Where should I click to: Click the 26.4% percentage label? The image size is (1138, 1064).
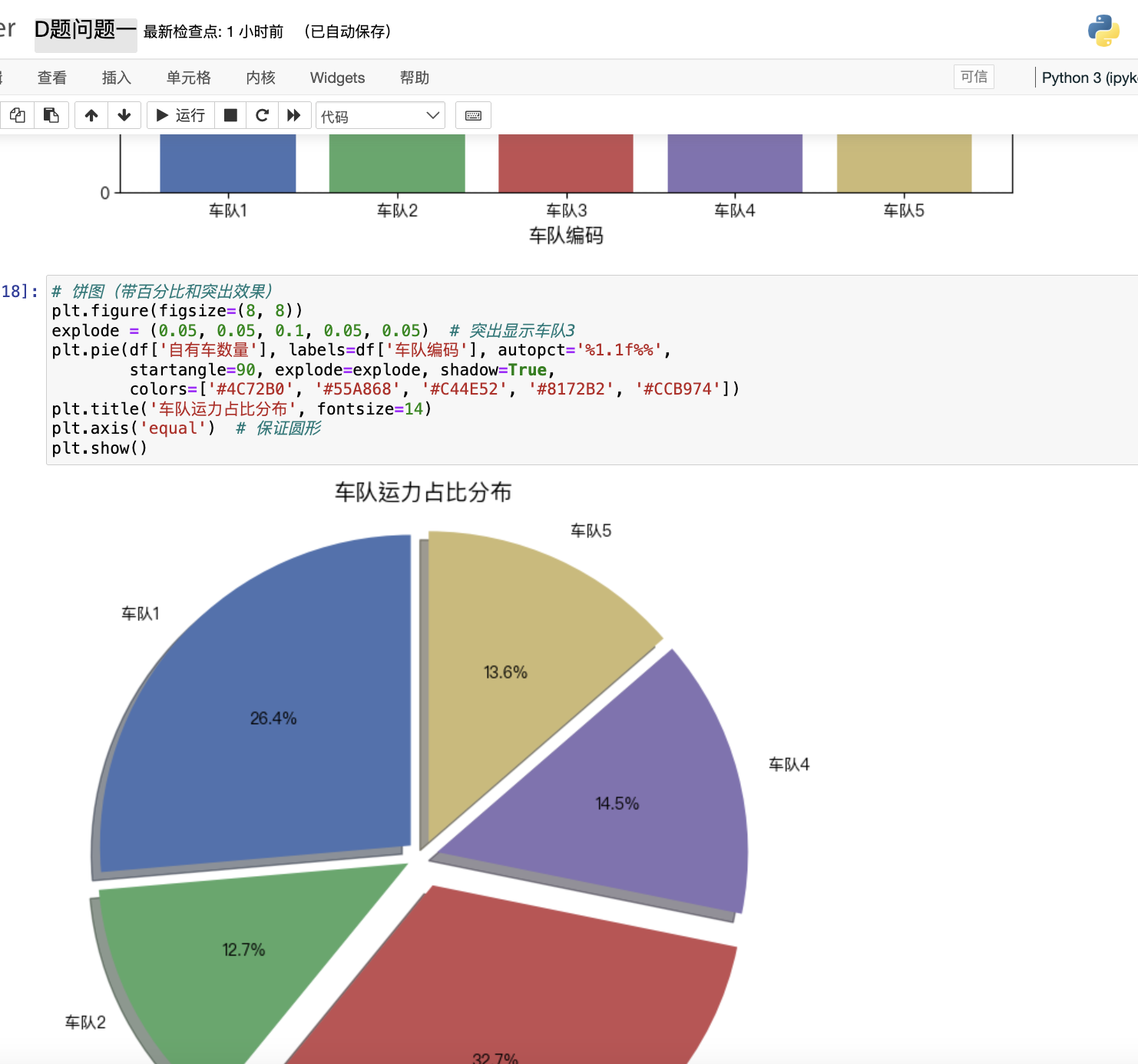[273, 719]
